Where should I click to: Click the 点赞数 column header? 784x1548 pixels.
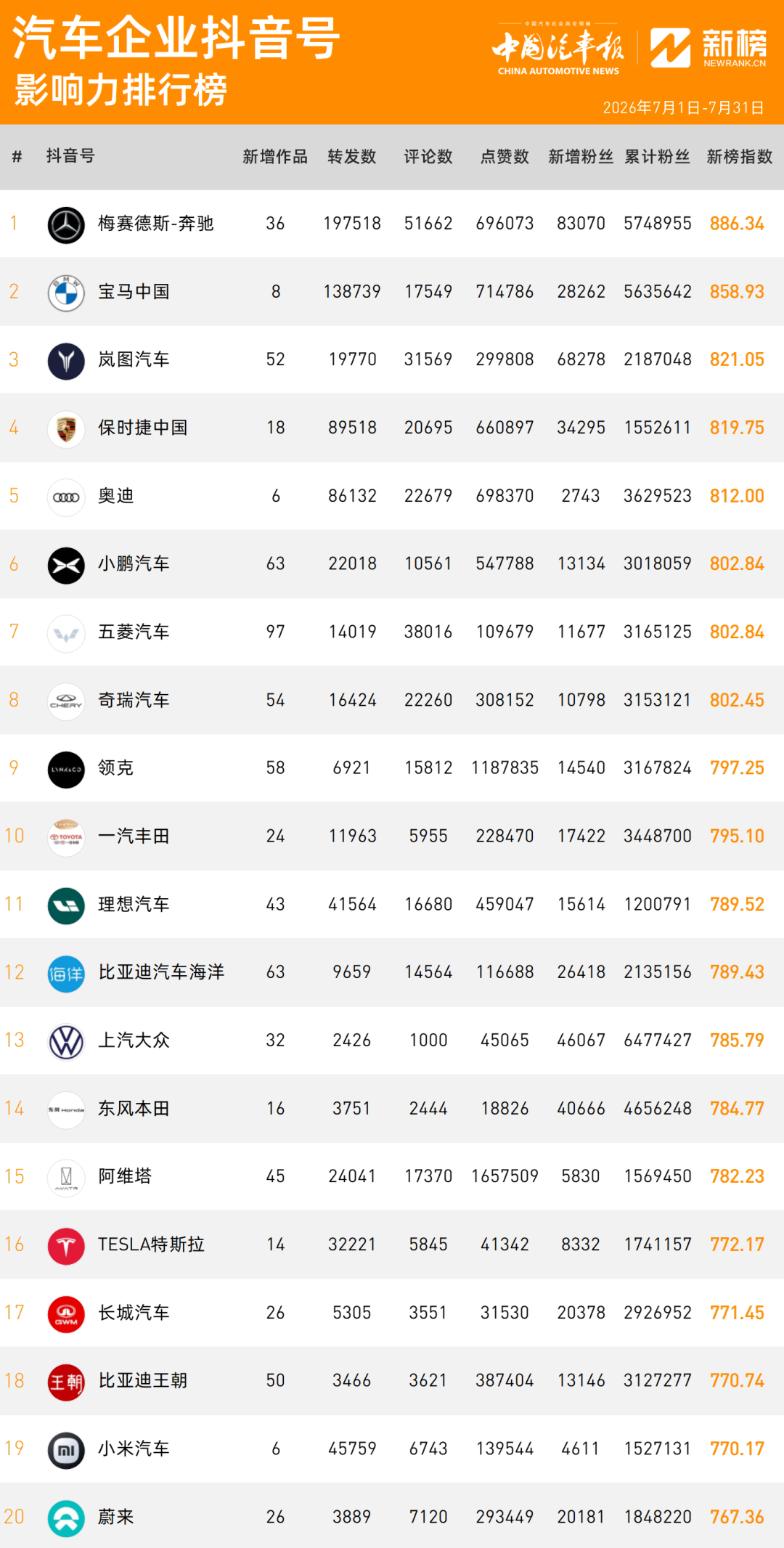pyautogui.click(x=505, y=157)
